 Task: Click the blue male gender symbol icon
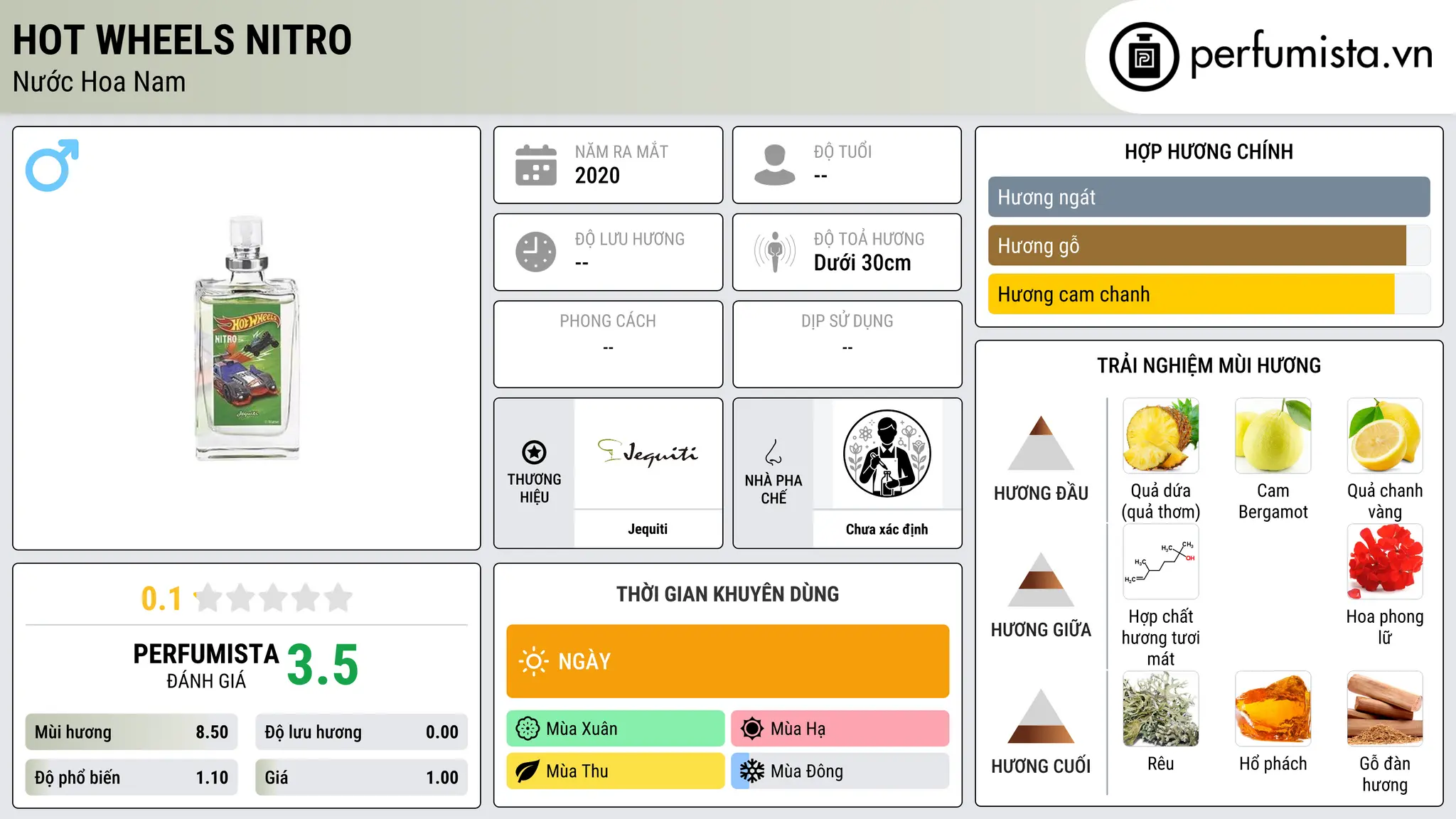click(x=52, y=165)
